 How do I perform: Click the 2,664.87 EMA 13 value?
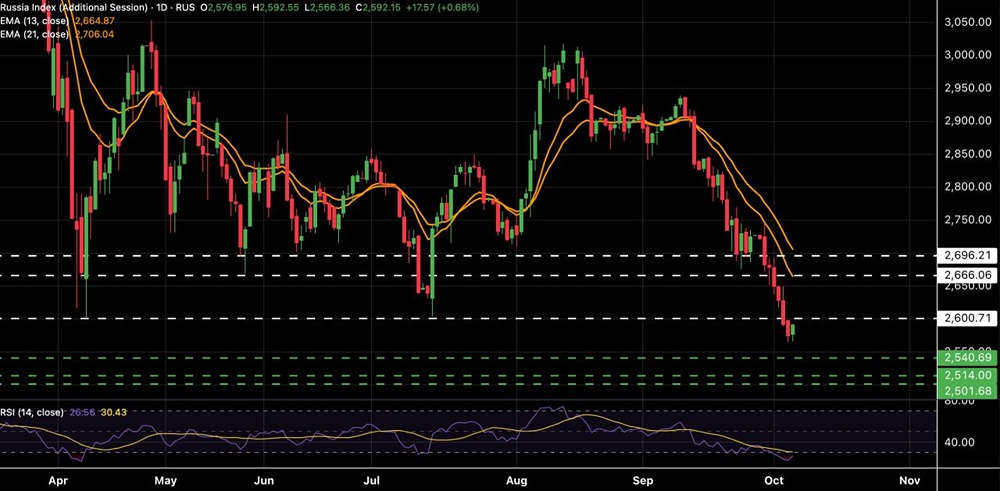pos(94,21)
